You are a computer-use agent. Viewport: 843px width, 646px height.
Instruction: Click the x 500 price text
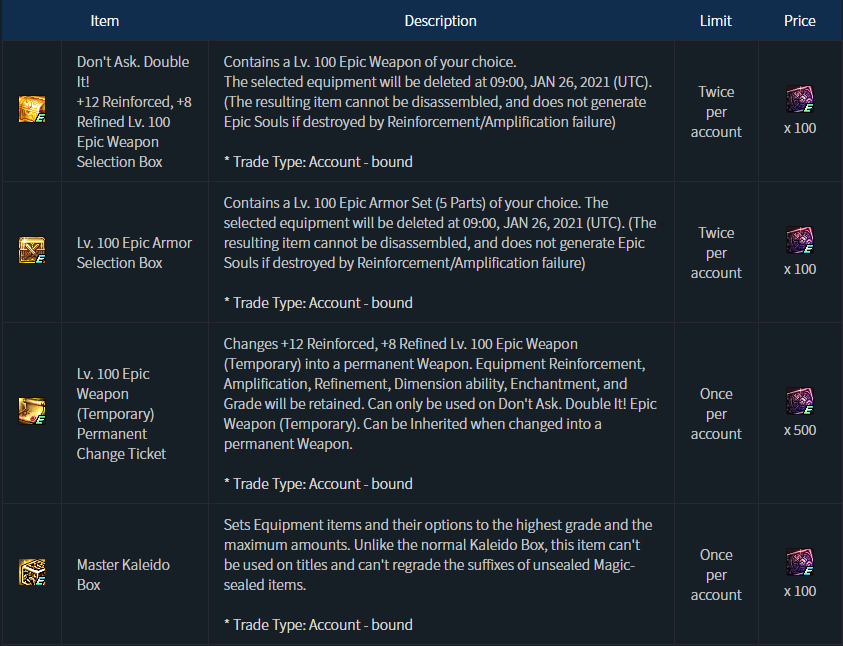pyautogui.click(x=799, y=431)
